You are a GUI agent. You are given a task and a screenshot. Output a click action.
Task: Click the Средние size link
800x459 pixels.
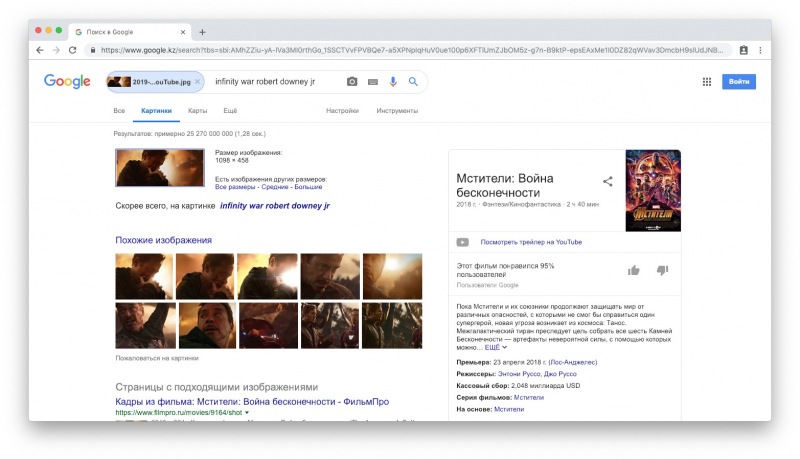(x=275, y=187)
